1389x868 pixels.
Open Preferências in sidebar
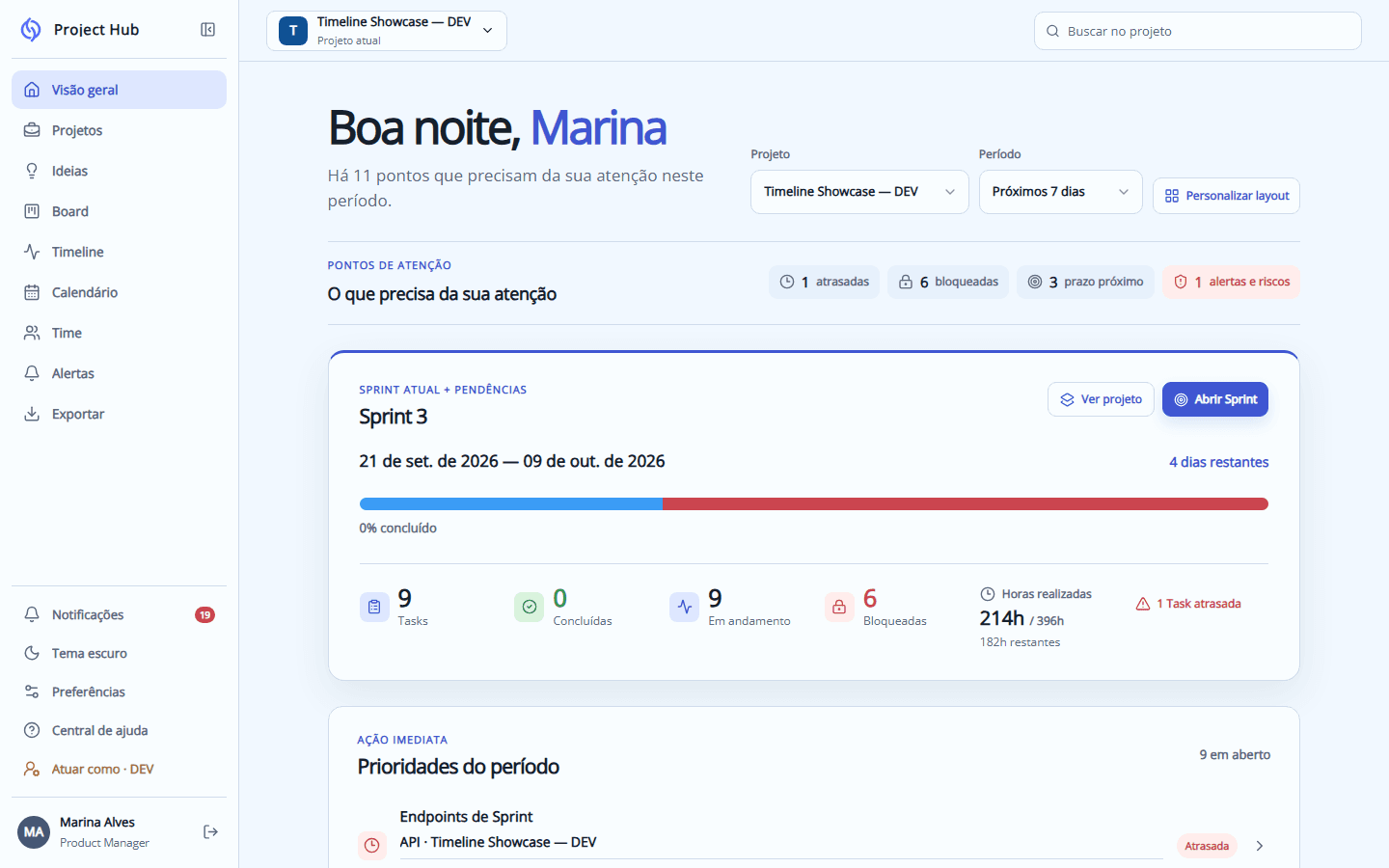(x=119, y=692)
